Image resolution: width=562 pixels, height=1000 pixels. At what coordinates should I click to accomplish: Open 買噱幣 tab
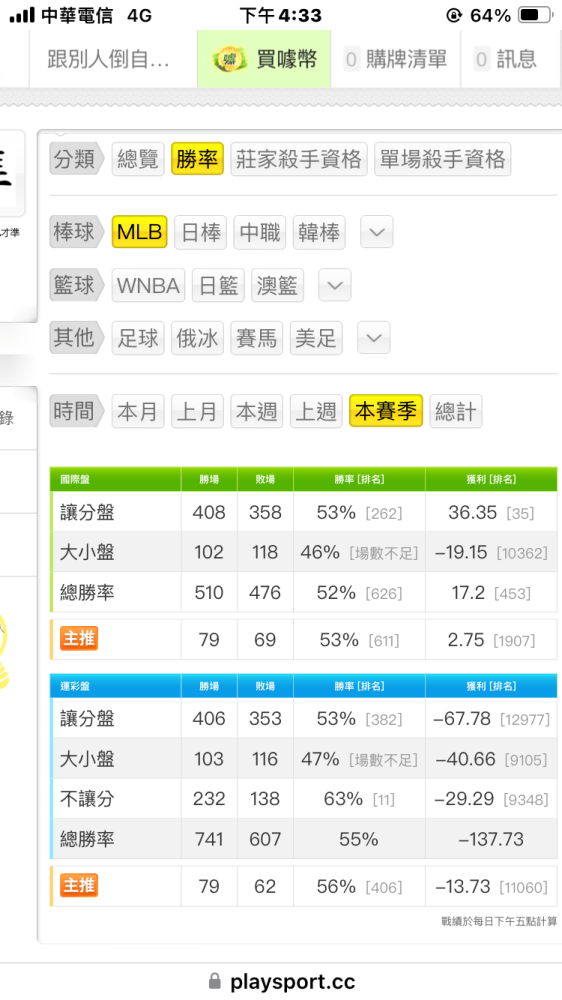point(264,59)
